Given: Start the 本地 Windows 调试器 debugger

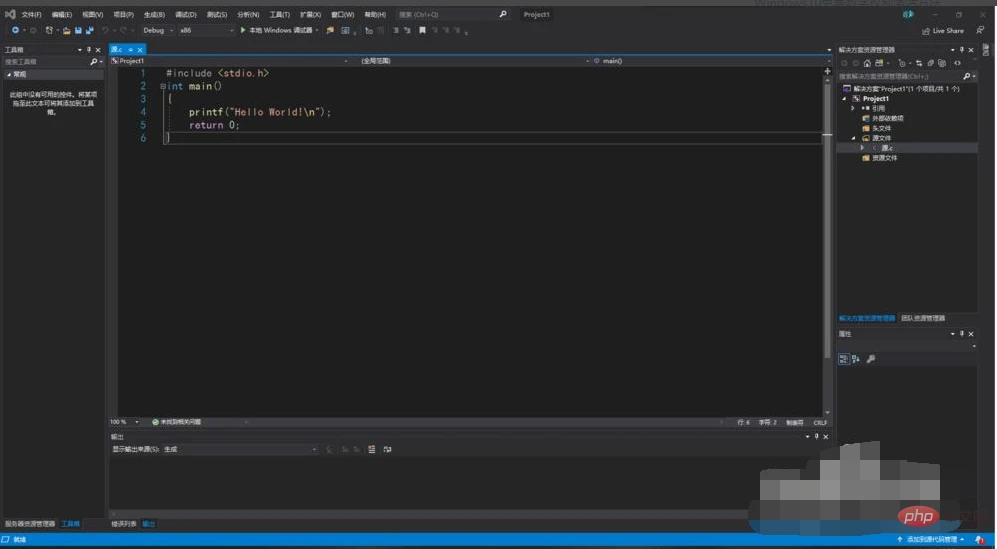Looking at the screenshot, I should point(276,30).
